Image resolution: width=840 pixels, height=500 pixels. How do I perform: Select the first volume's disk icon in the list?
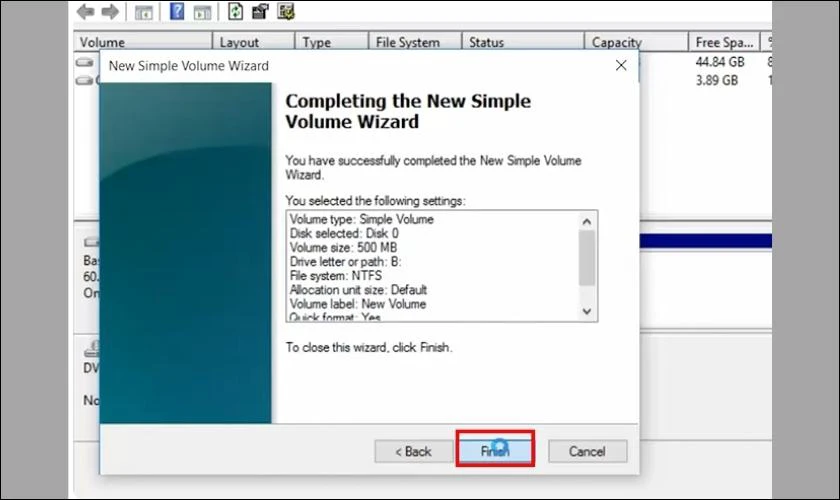coord(85,62)
